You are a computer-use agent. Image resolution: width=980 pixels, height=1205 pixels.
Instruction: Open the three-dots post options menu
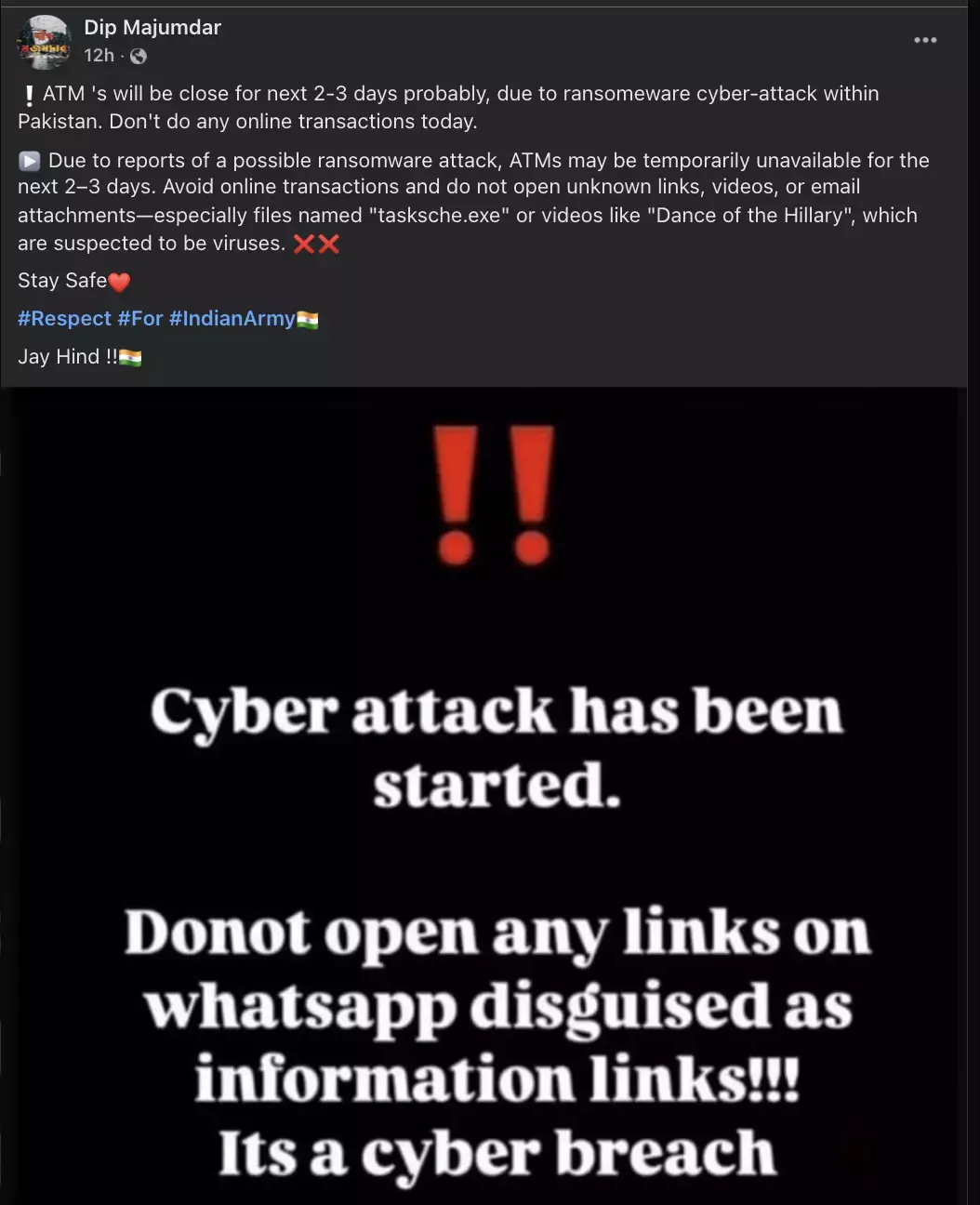pos(925,40)
